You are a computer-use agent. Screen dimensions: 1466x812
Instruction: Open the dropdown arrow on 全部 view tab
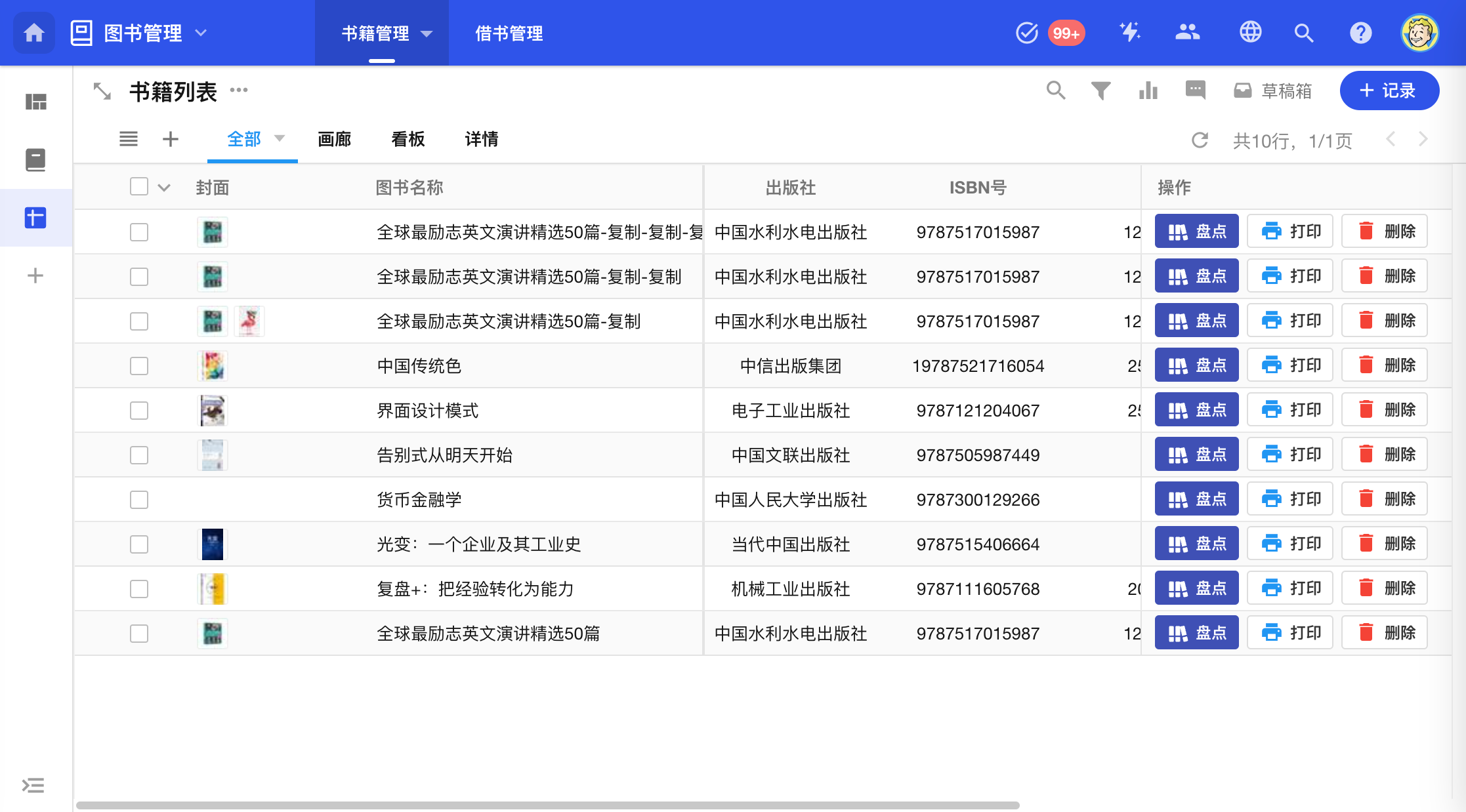tap(280, 138)
